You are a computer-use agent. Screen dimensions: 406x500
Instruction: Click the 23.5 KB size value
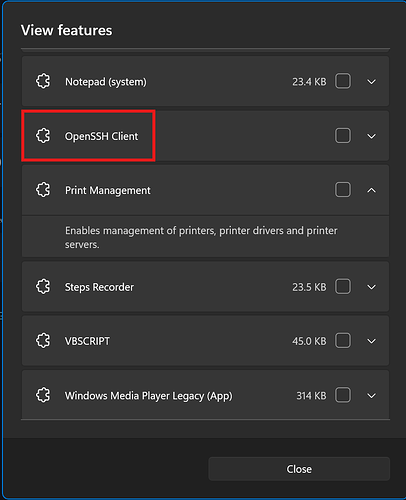309,287
